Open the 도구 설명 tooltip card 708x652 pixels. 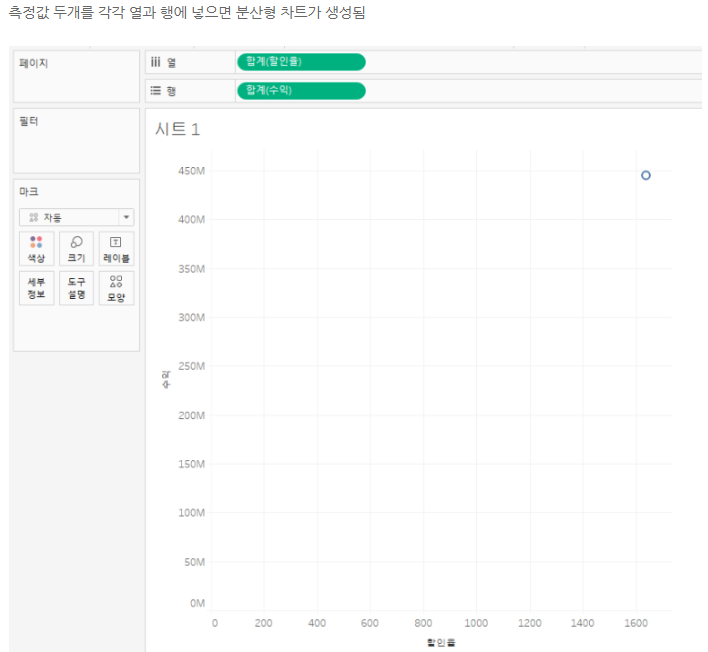[76, 288]
